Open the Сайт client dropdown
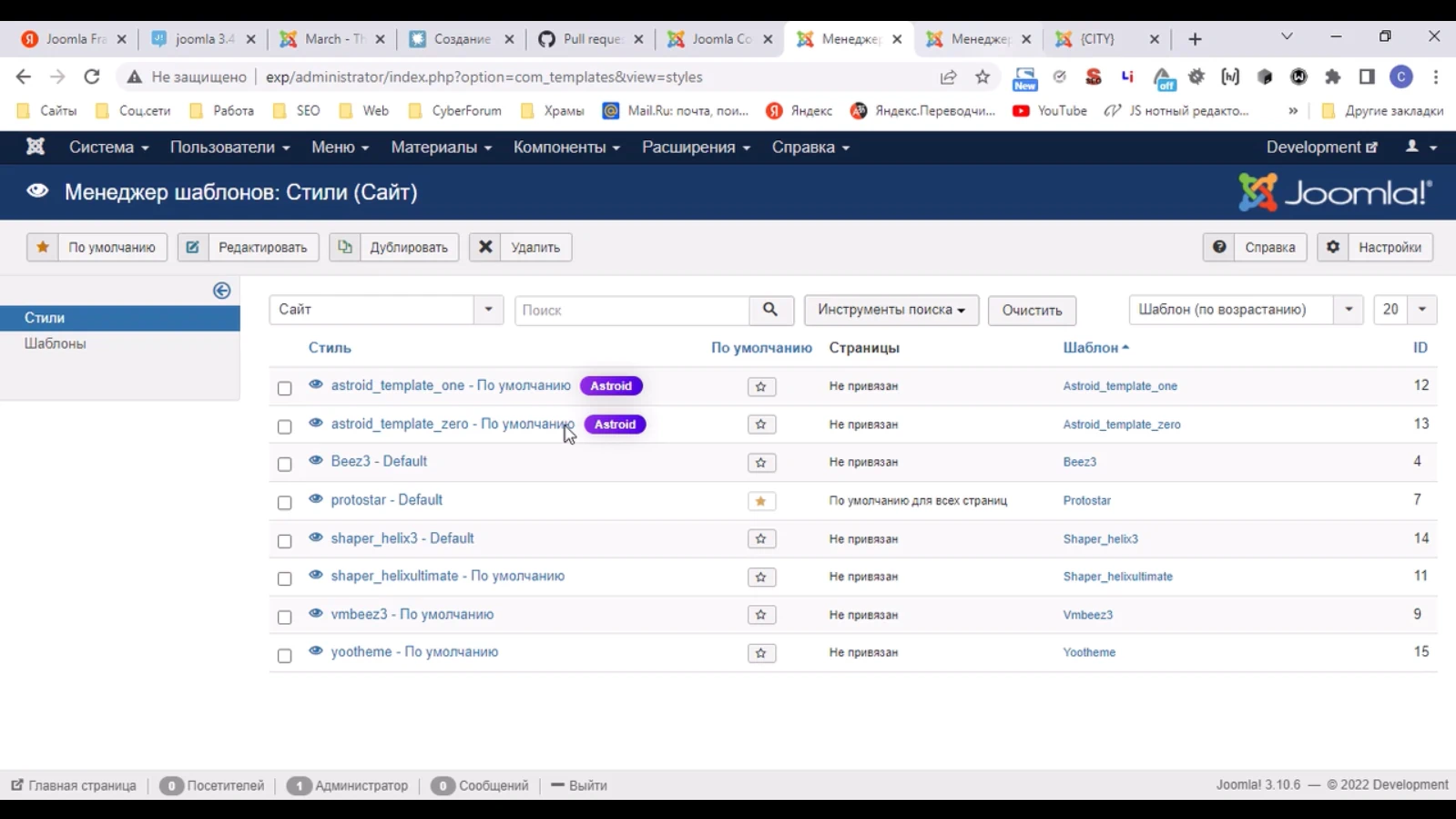Screen dimensions: 1456x819 [386, 310]
